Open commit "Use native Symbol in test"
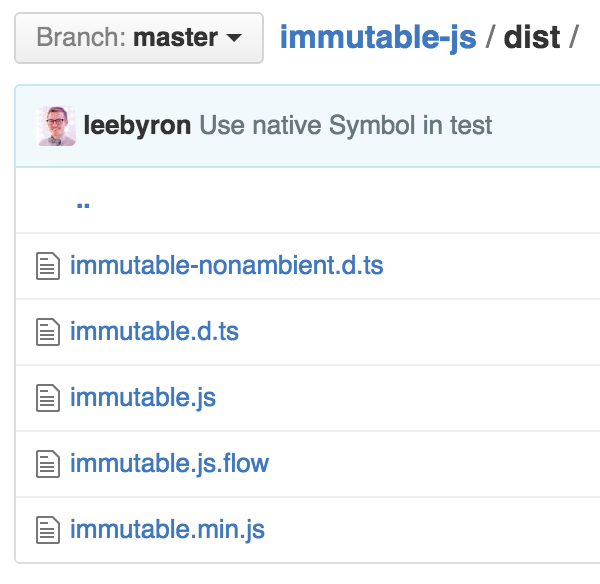The width and height of the screenshot is (600, 584). (x=346, y=126)
